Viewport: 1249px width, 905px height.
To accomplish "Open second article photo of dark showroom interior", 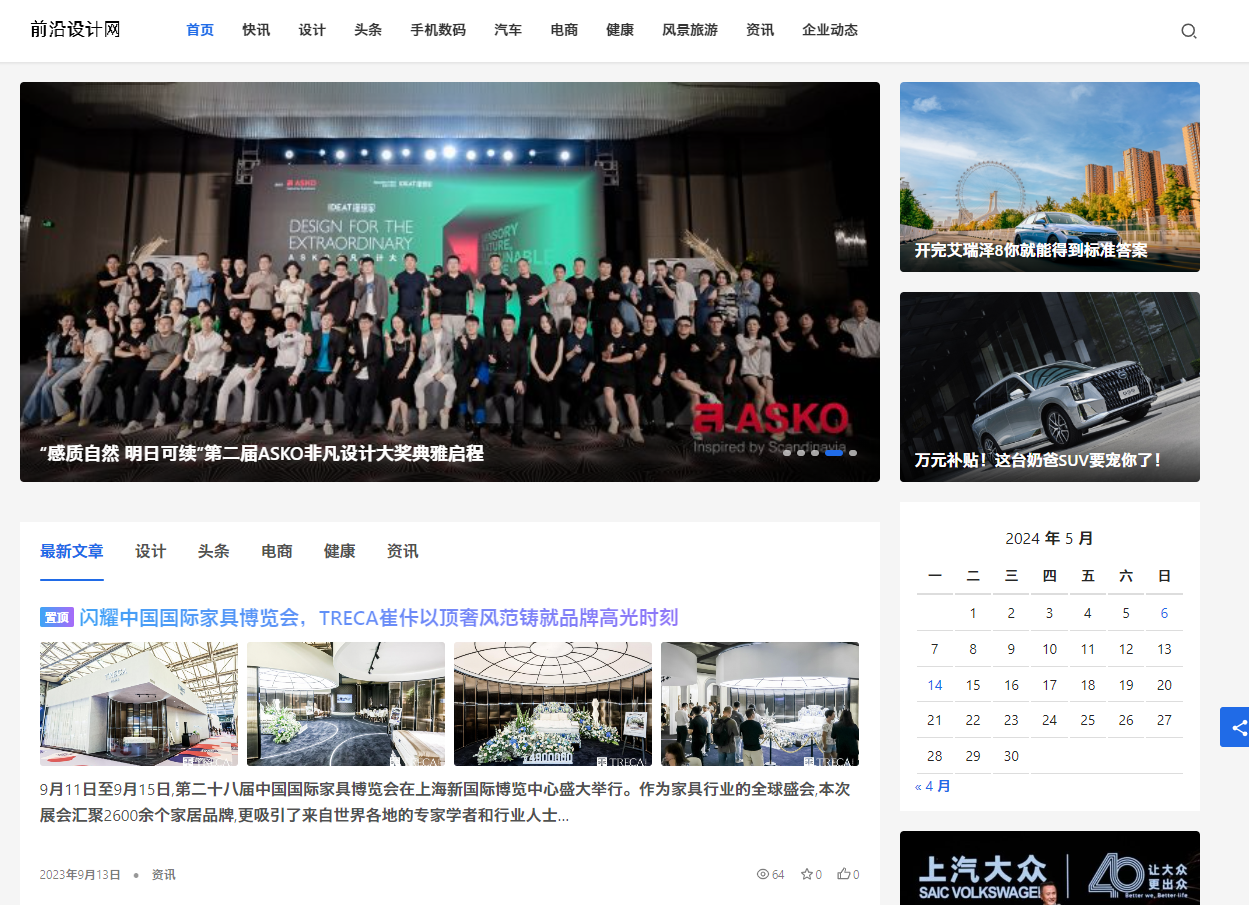I will point(346,704).
